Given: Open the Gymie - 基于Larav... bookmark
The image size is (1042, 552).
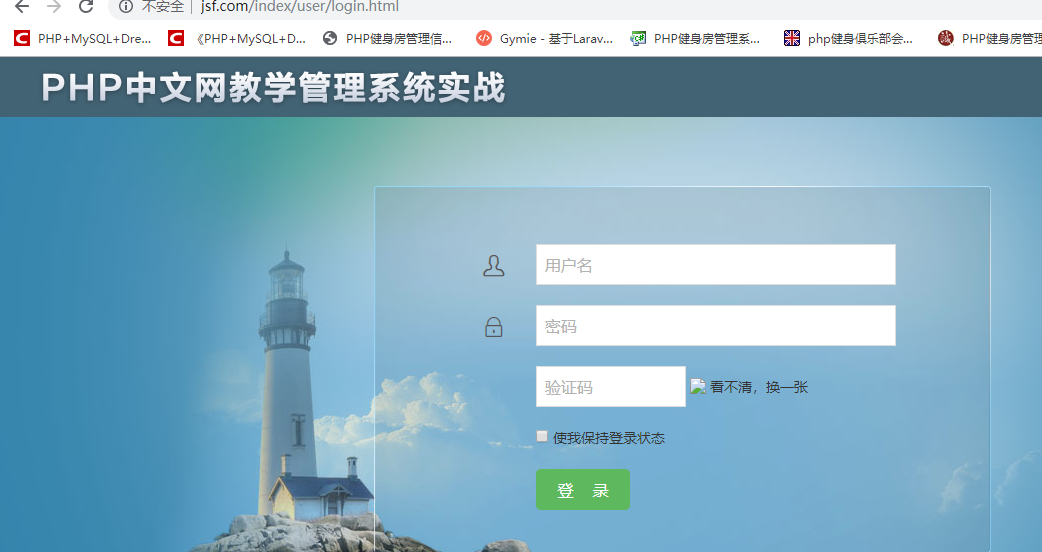Looking at the screenshot, I should (x=544, y=39).
